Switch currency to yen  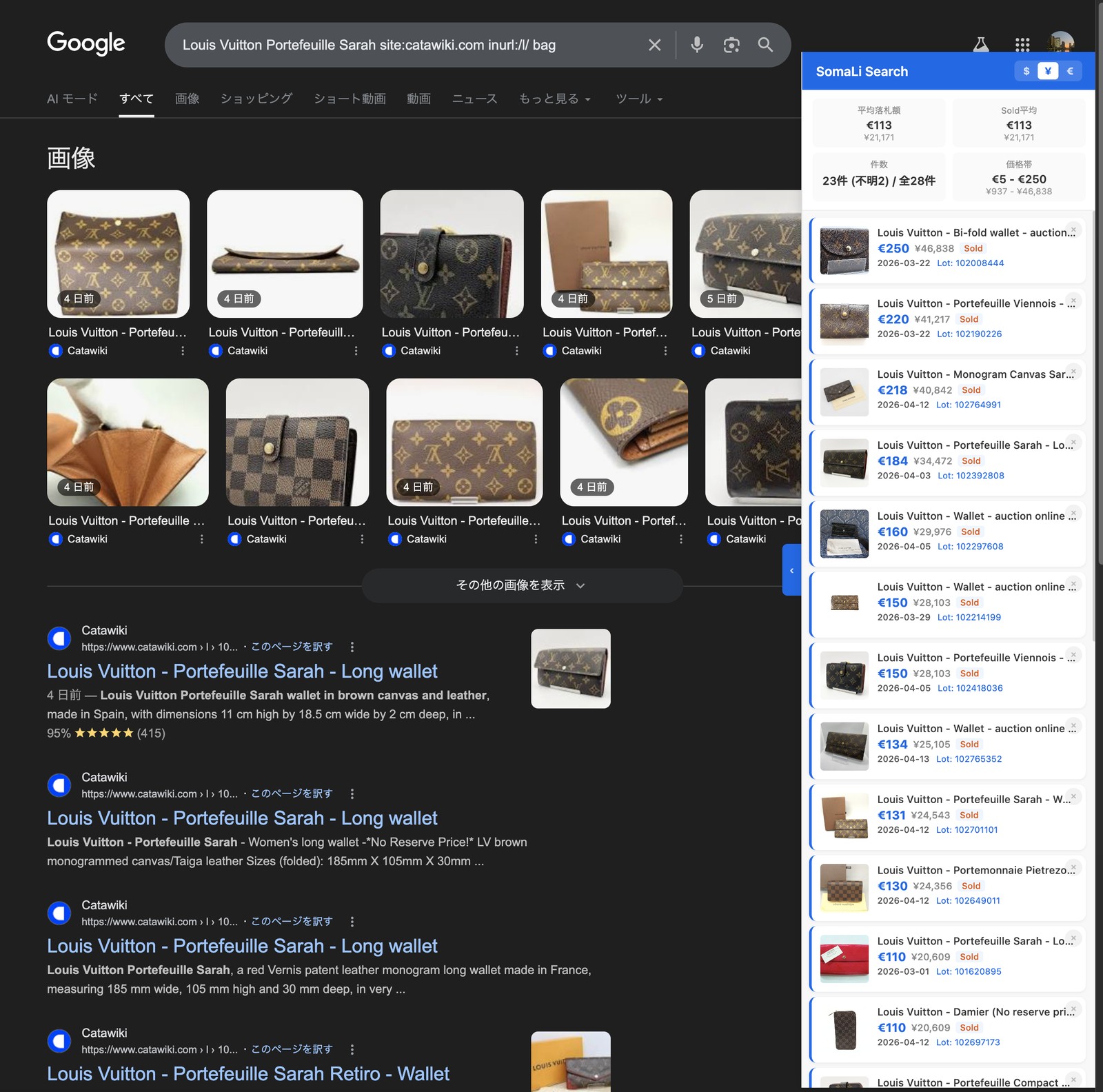point(1048,71)
